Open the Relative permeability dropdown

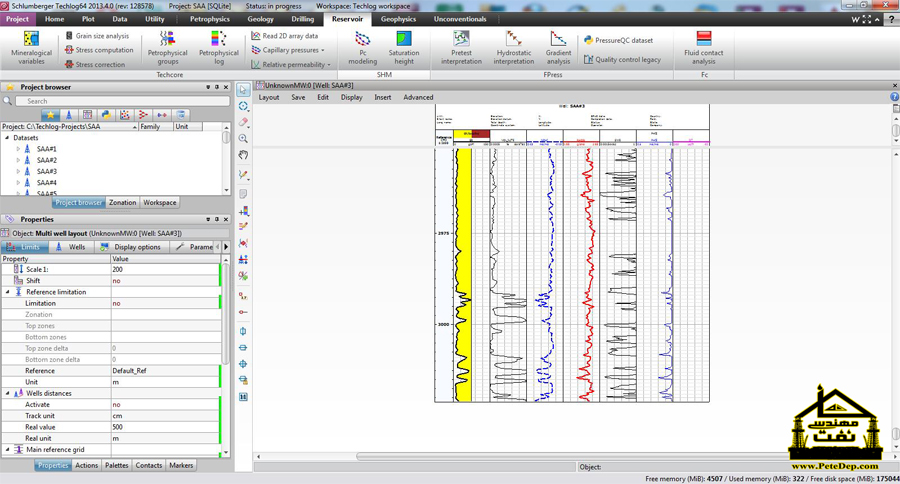pos(290,64)
